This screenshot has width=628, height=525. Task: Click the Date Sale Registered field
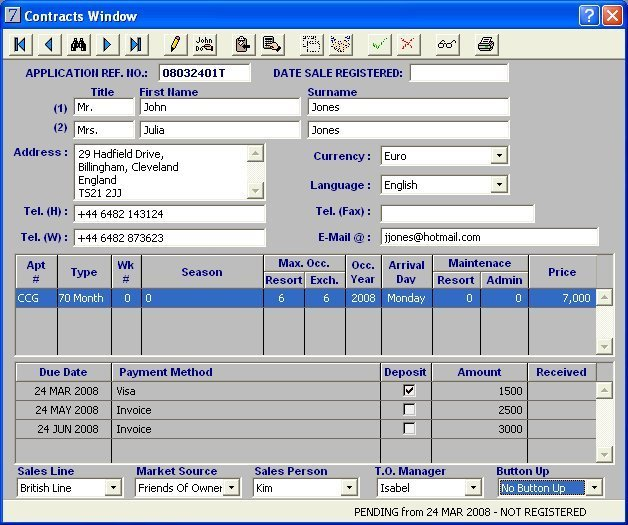[x=459, y=73]
